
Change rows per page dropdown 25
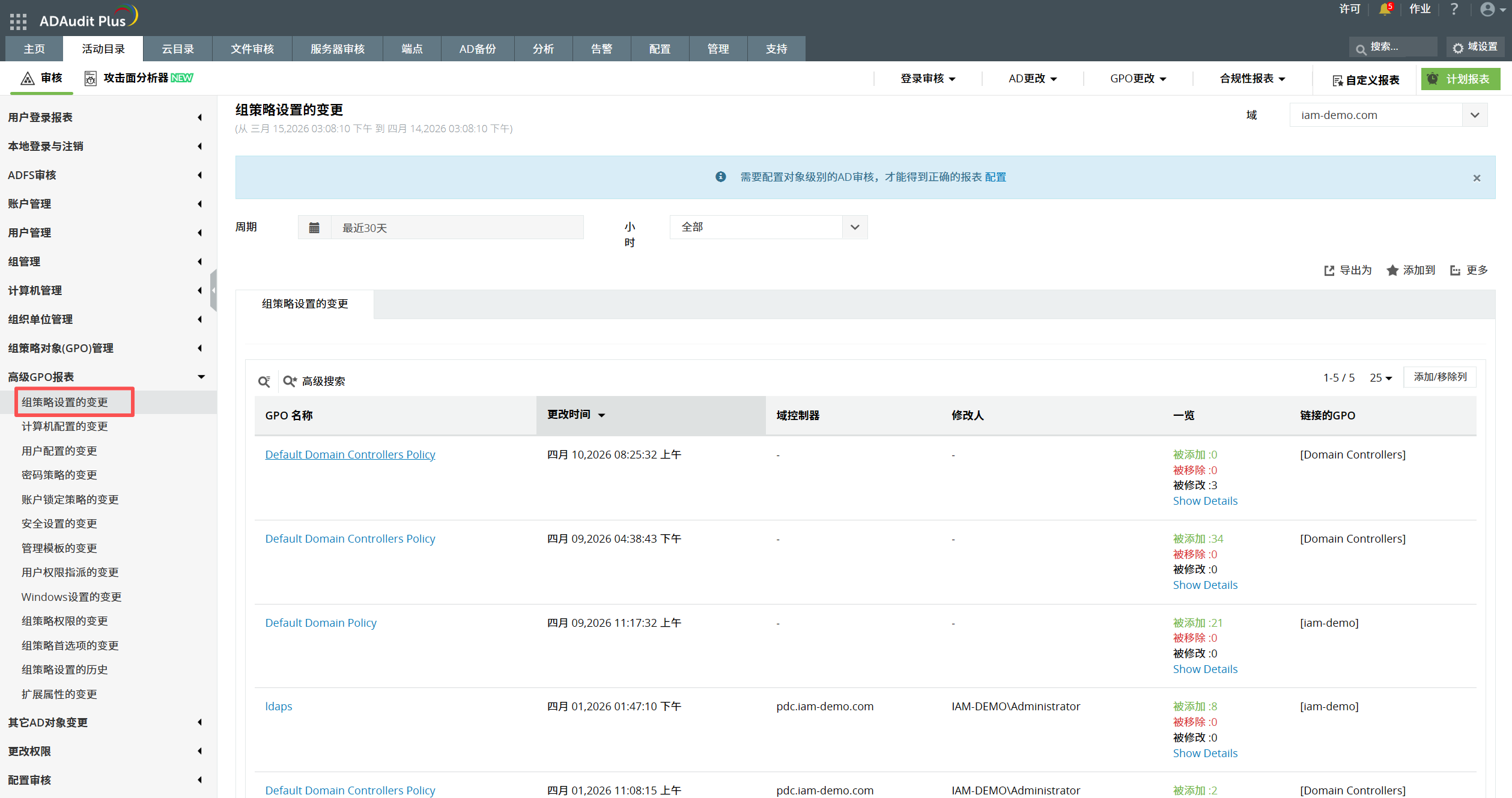[x=1380, y=378]
